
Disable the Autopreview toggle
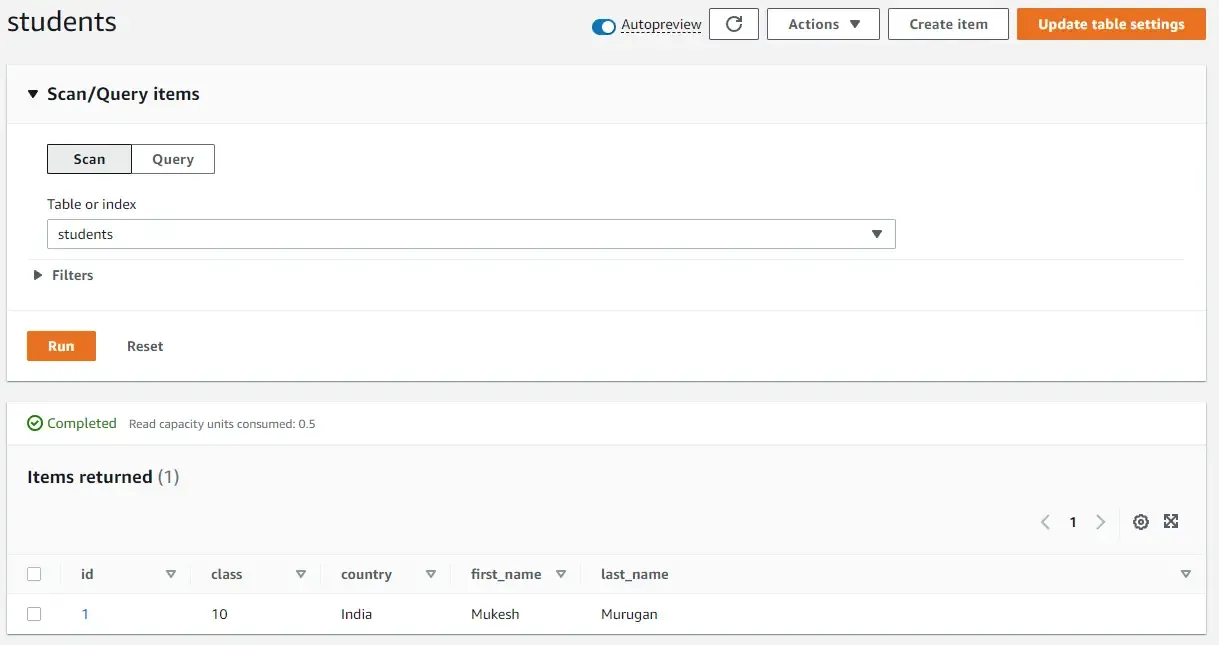click(603, 26)
